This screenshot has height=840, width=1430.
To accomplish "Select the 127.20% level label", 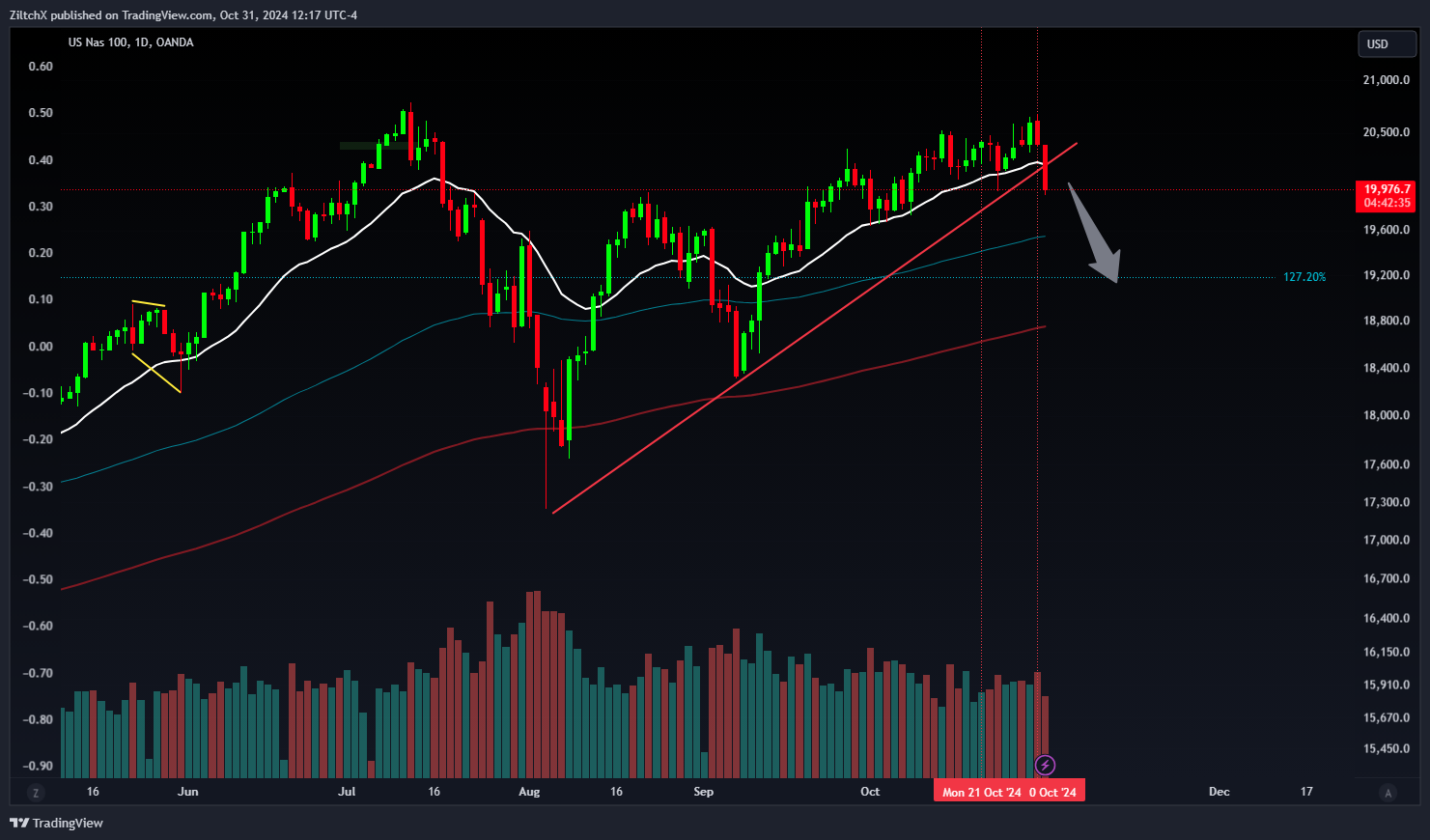I will (x=1304, y=277).
